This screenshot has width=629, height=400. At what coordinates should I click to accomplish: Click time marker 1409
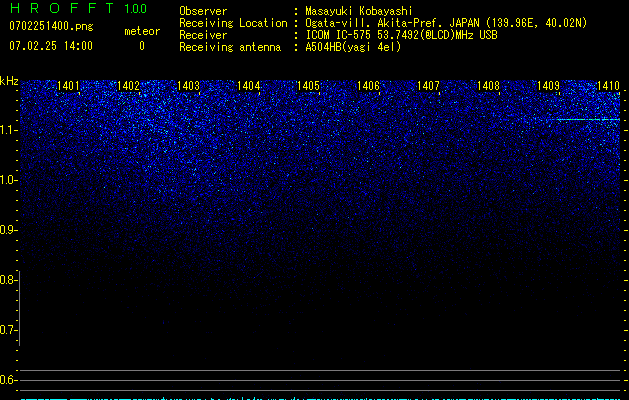click(x=548, y=85)
